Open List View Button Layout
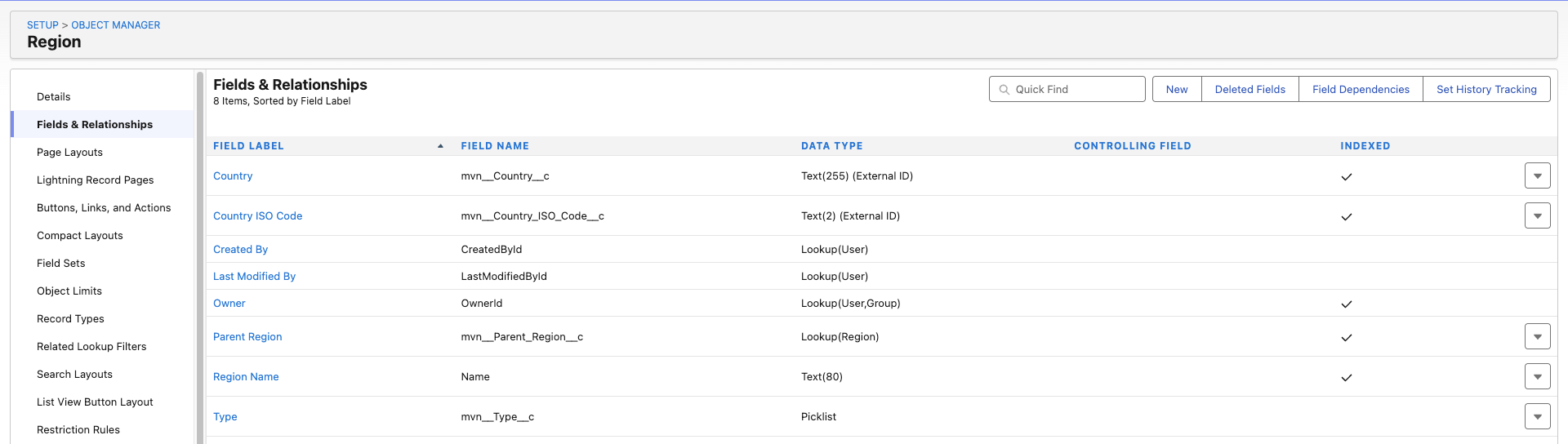 pos(102,402)
